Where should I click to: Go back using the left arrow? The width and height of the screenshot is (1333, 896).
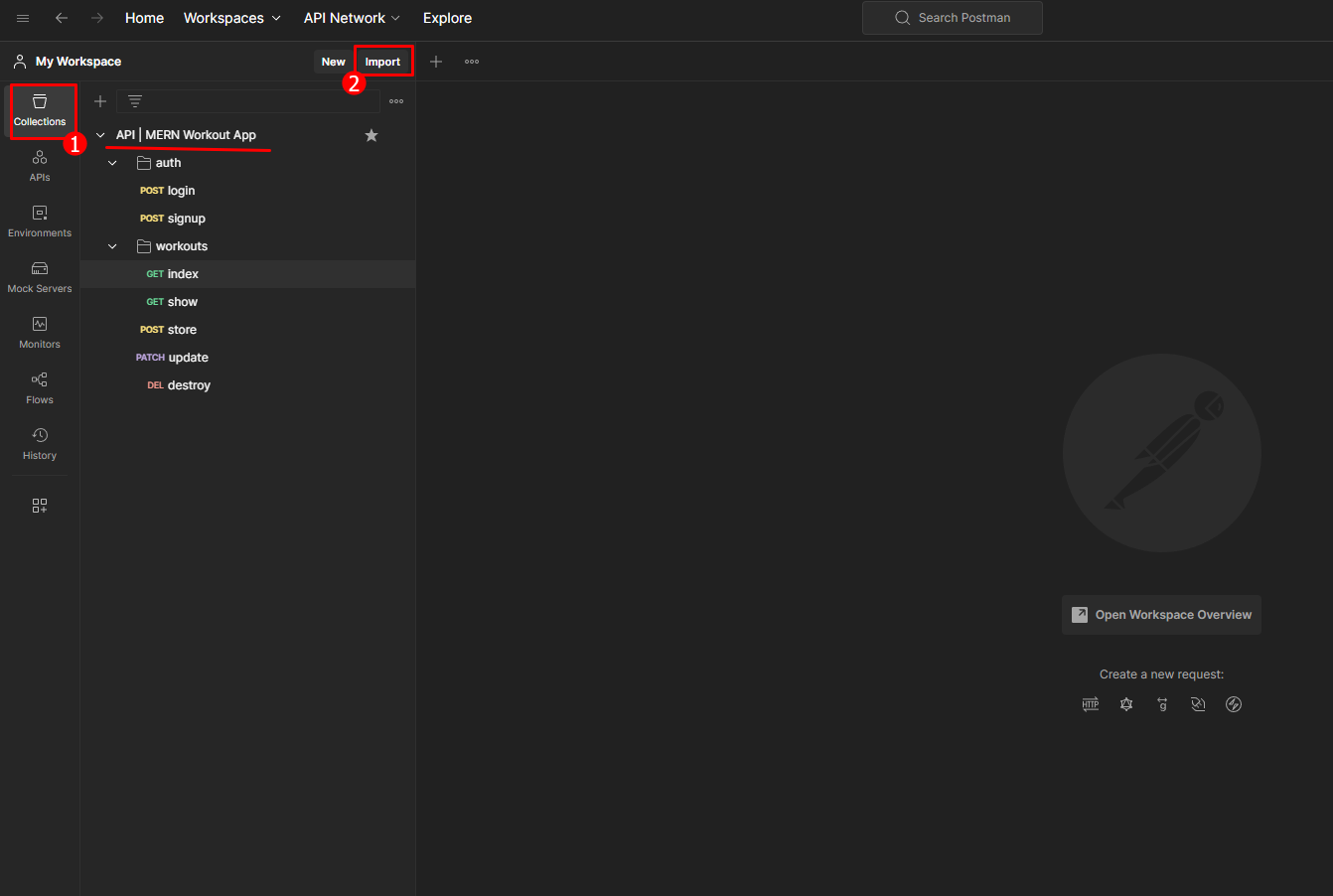pos(62,18)
